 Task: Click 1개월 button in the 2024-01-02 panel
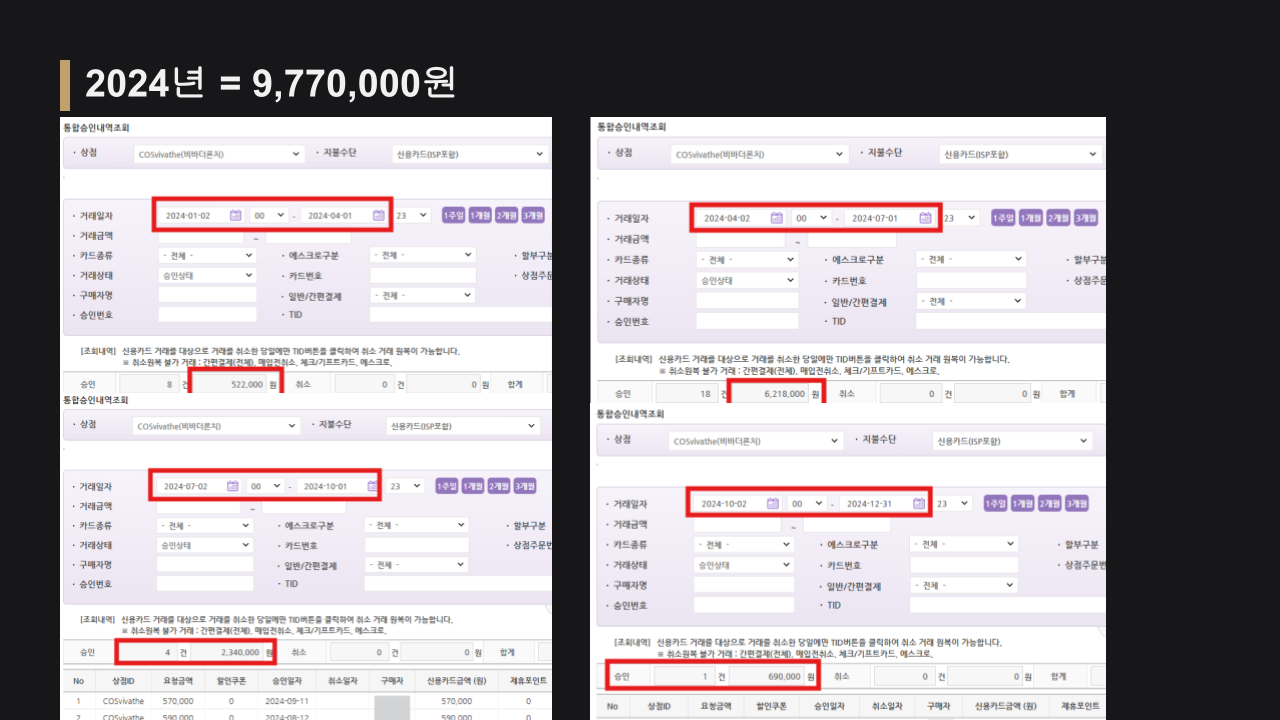(x=480, y=215)
